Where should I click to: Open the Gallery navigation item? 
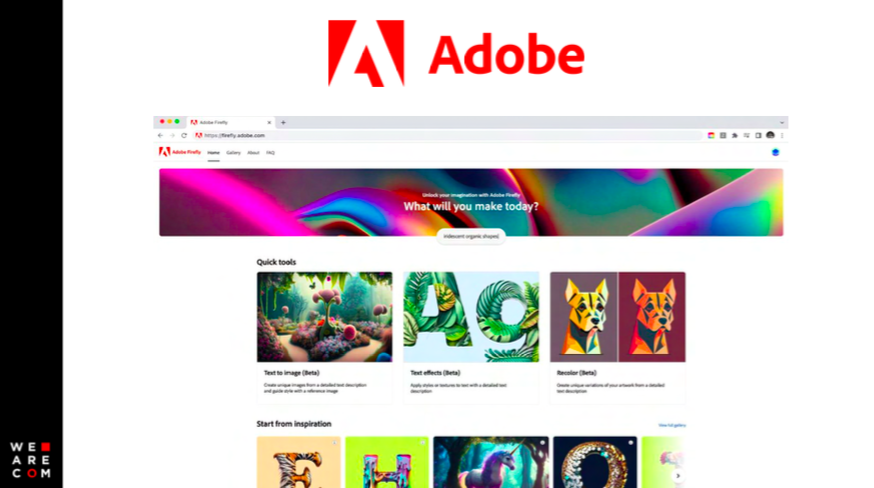point(234,153)
